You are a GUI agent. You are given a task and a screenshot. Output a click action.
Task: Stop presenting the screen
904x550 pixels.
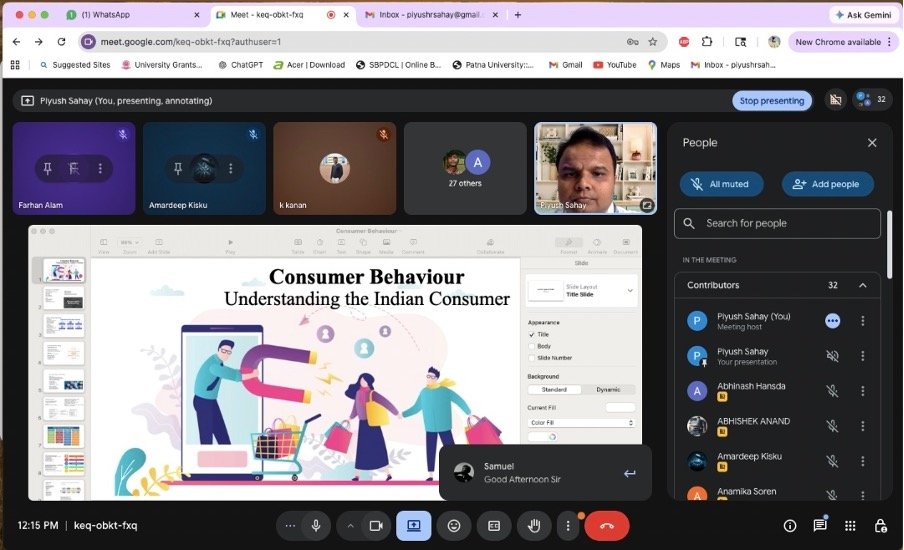(x=772, y=100)
